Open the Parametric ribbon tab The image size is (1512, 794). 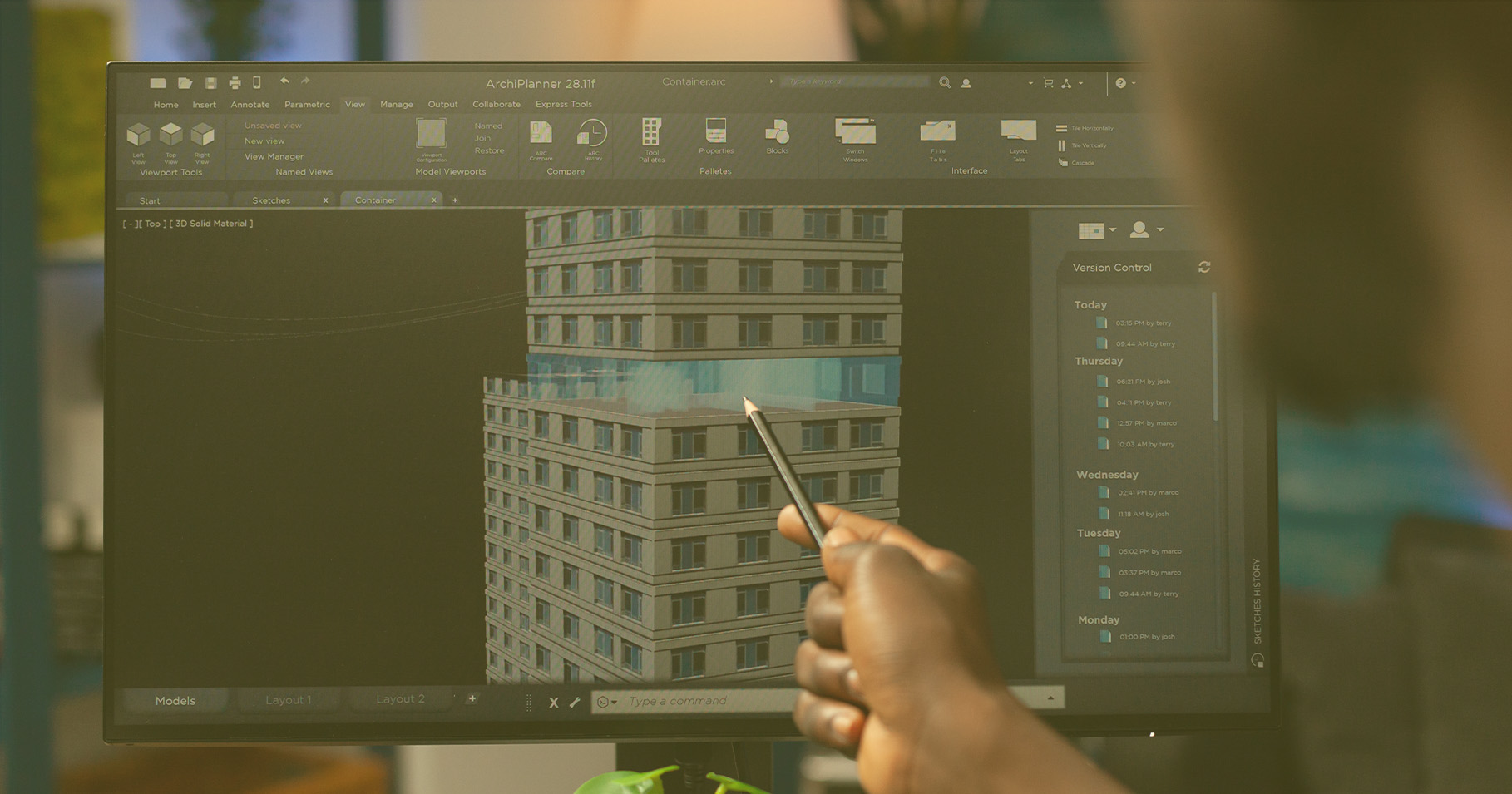point(307,105)
